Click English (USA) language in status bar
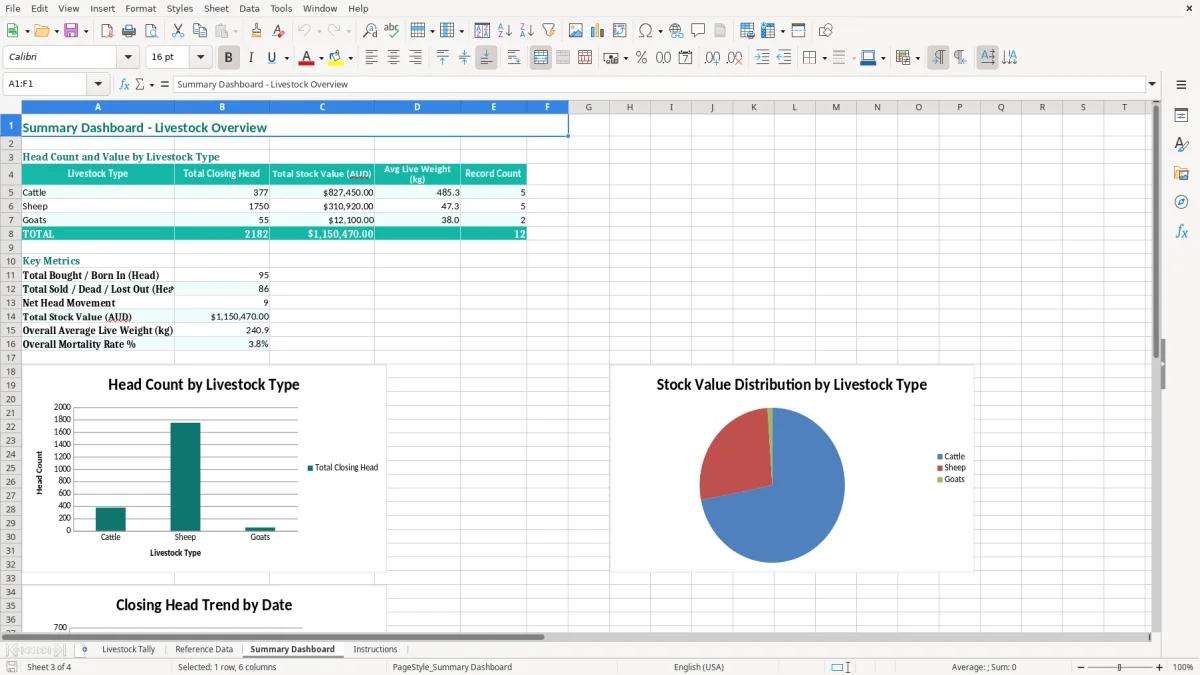The width and height of the screenshot is (1200, 675). click(x=699, y=667)
